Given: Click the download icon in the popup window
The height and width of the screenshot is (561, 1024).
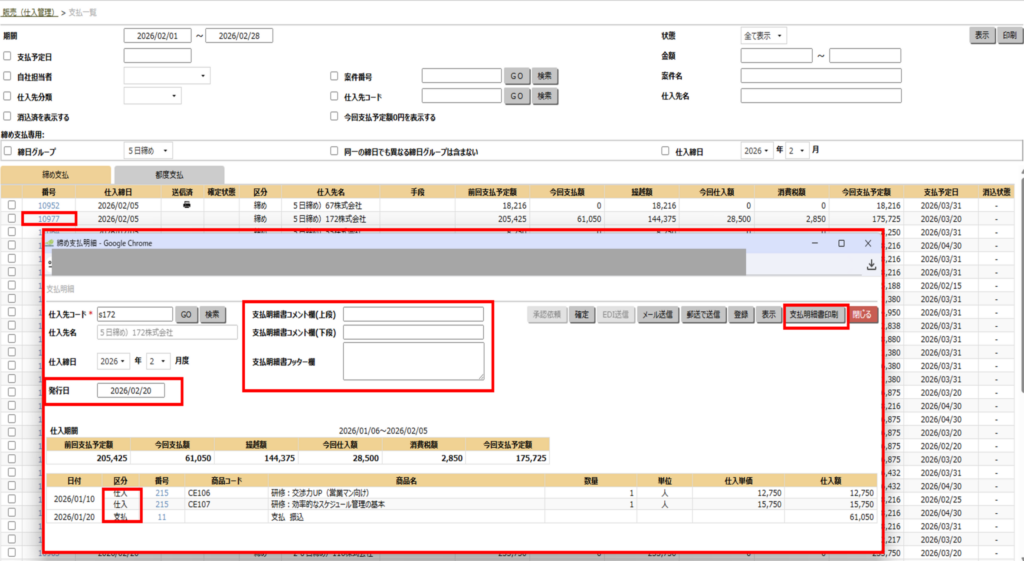Looking at the screenshot, I should (x=871, y=265).
